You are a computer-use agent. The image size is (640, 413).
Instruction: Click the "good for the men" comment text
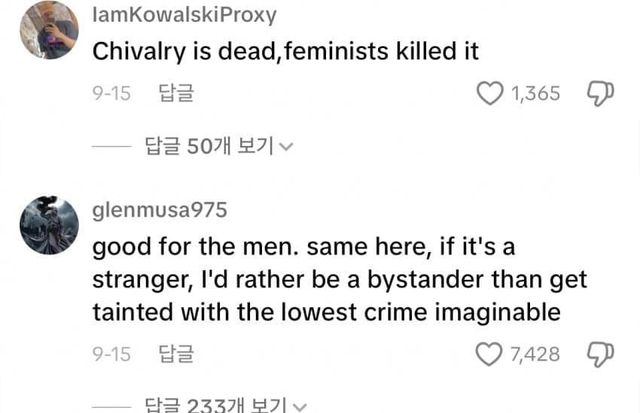pyautogui.click(x=340, y=278)
